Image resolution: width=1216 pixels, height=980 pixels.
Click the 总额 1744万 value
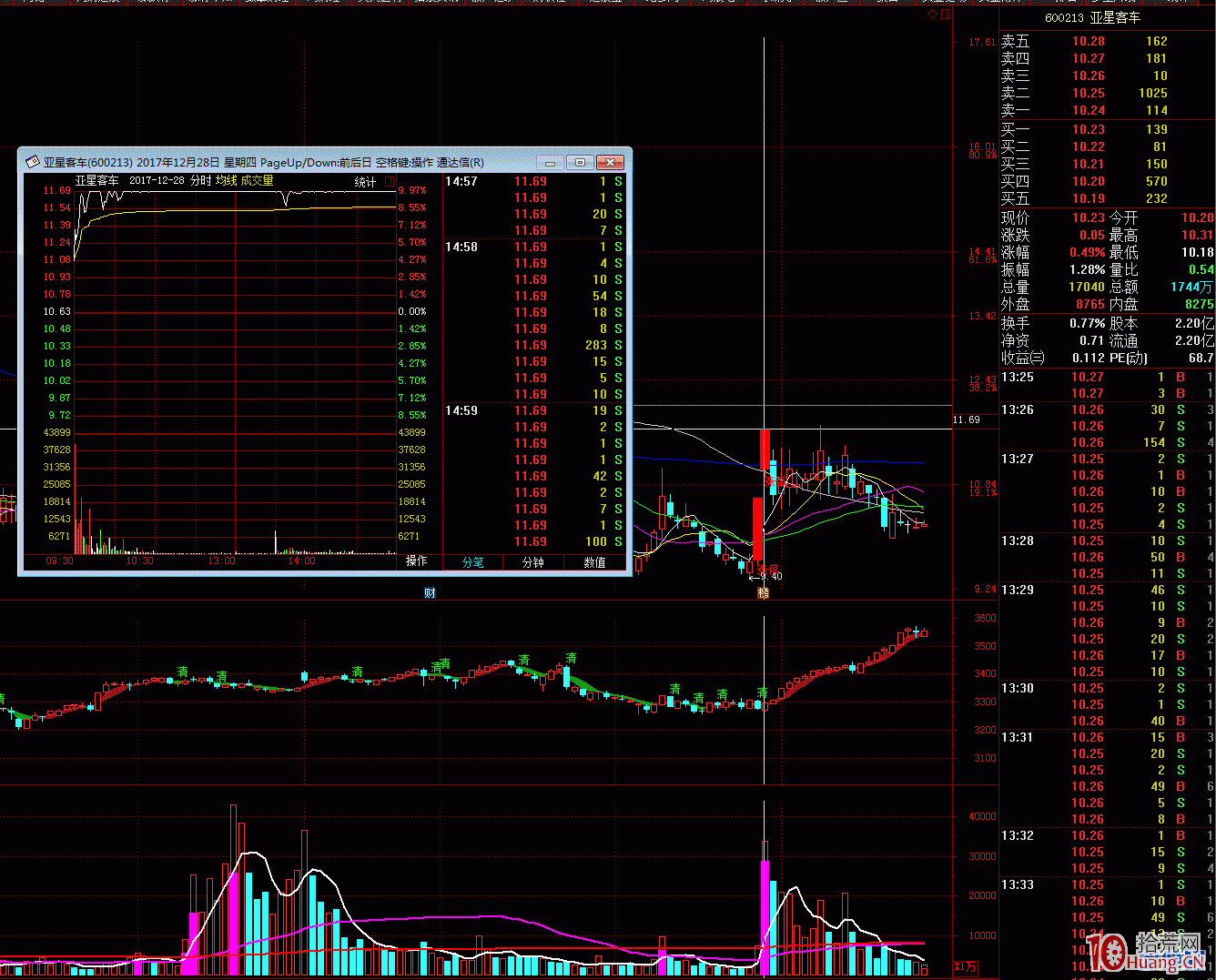coord(1191,287)
